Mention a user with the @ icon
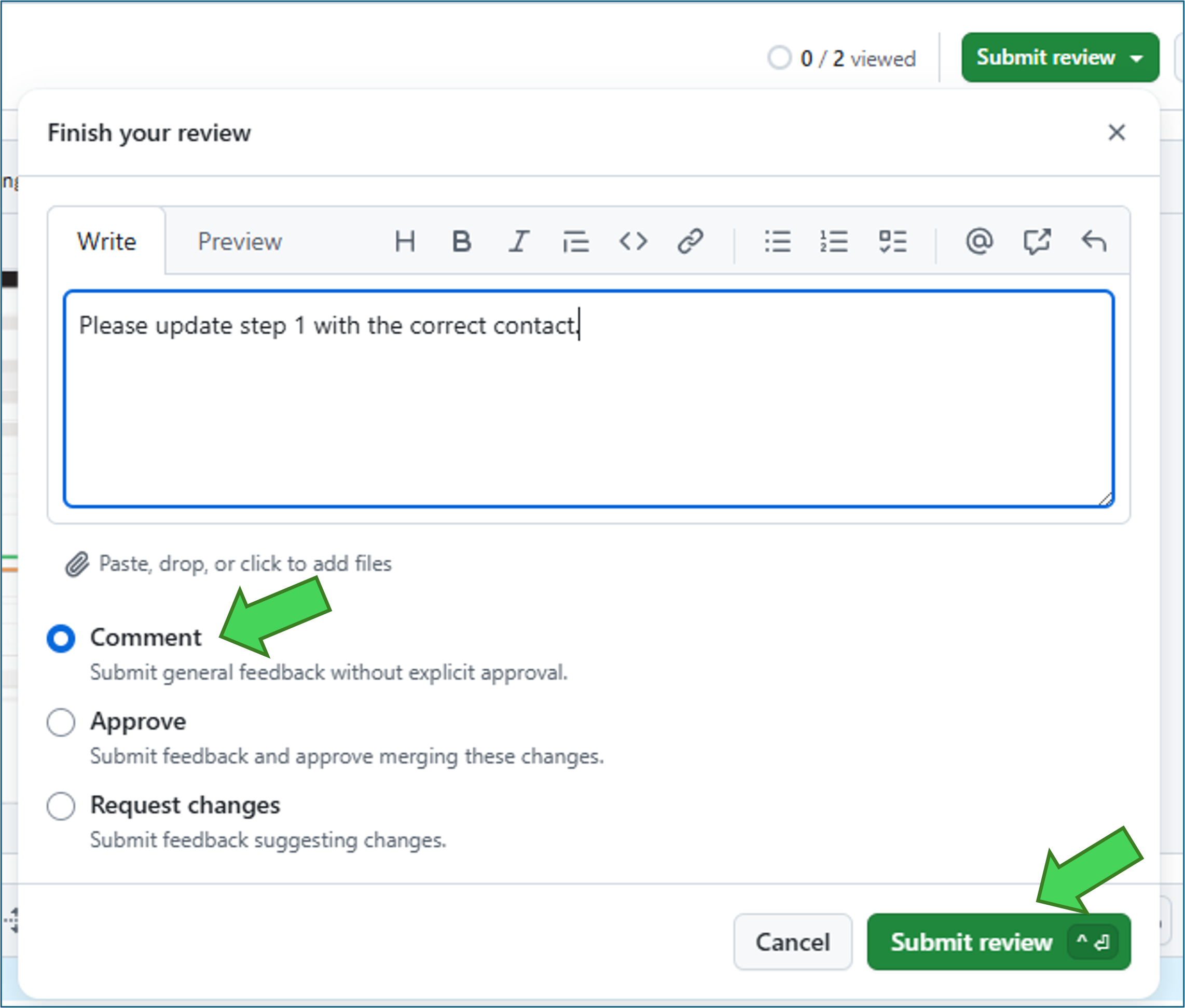The width and height of the screenshot is (1185, 1008). coord(980,241)
